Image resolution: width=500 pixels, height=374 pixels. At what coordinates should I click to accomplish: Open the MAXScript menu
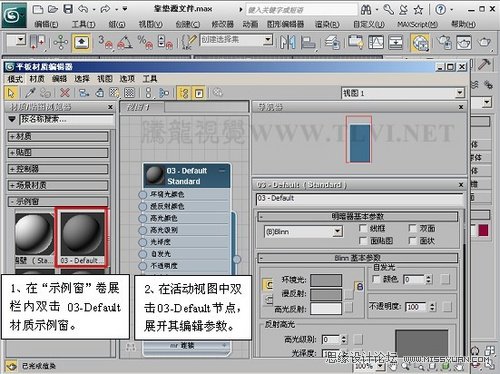pos(417,24)
